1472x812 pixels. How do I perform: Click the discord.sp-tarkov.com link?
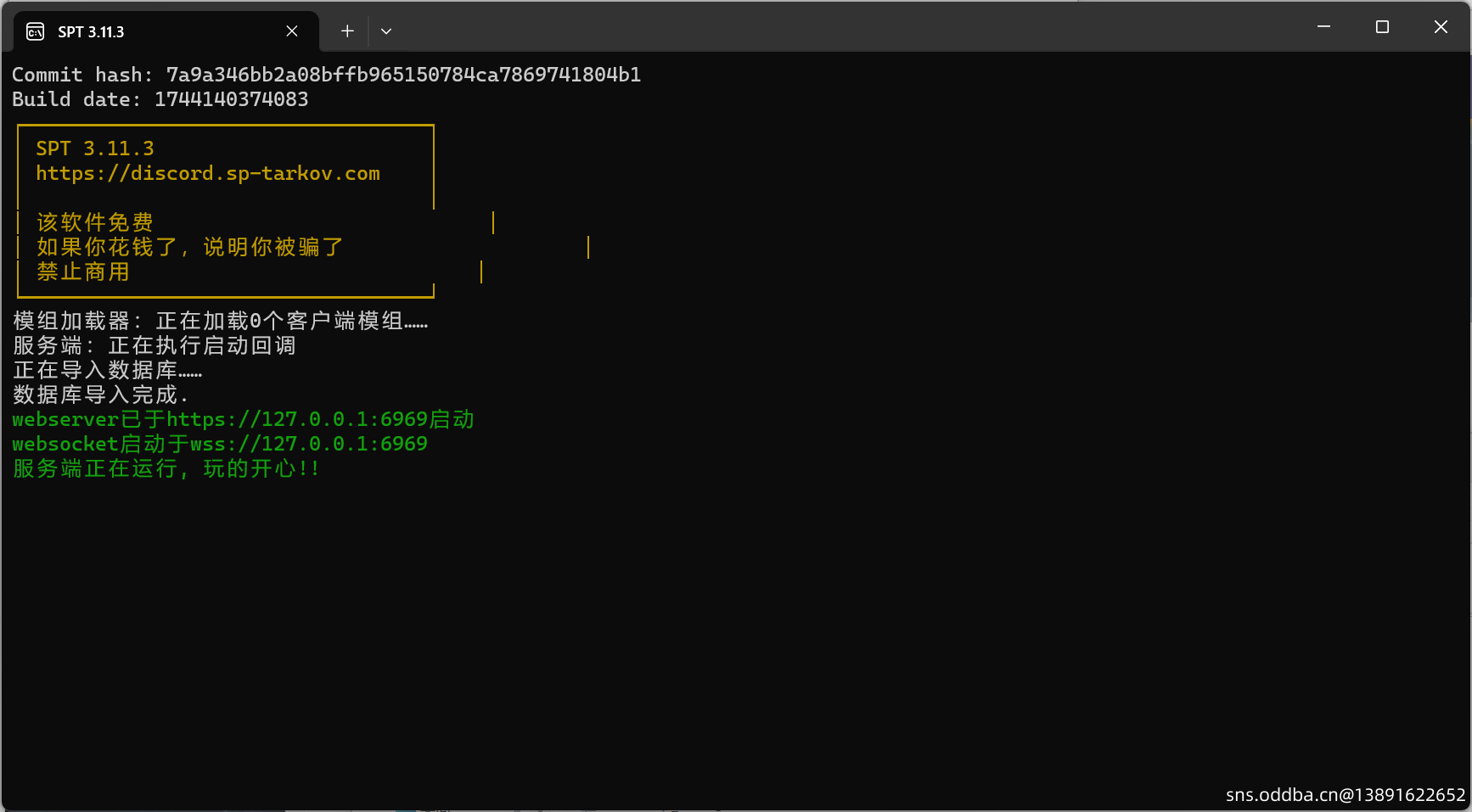coord(208,173)
